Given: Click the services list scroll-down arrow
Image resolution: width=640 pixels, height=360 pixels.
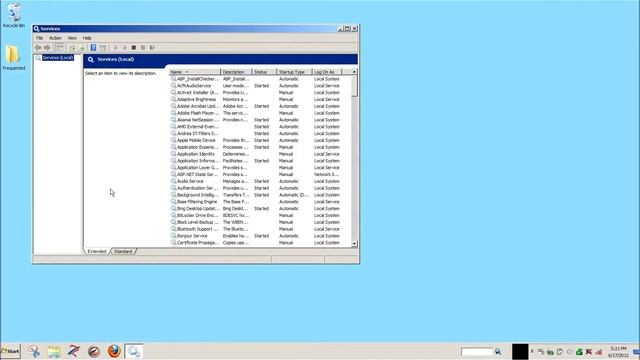Looking at the screenshot, I should 354,244.
